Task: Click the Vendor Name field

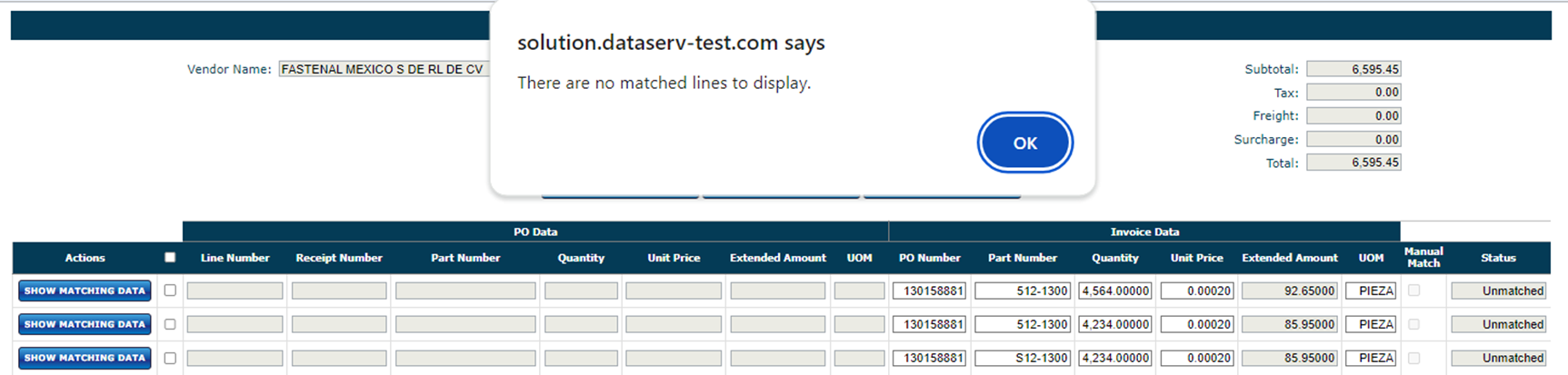Action: (384, 69)
